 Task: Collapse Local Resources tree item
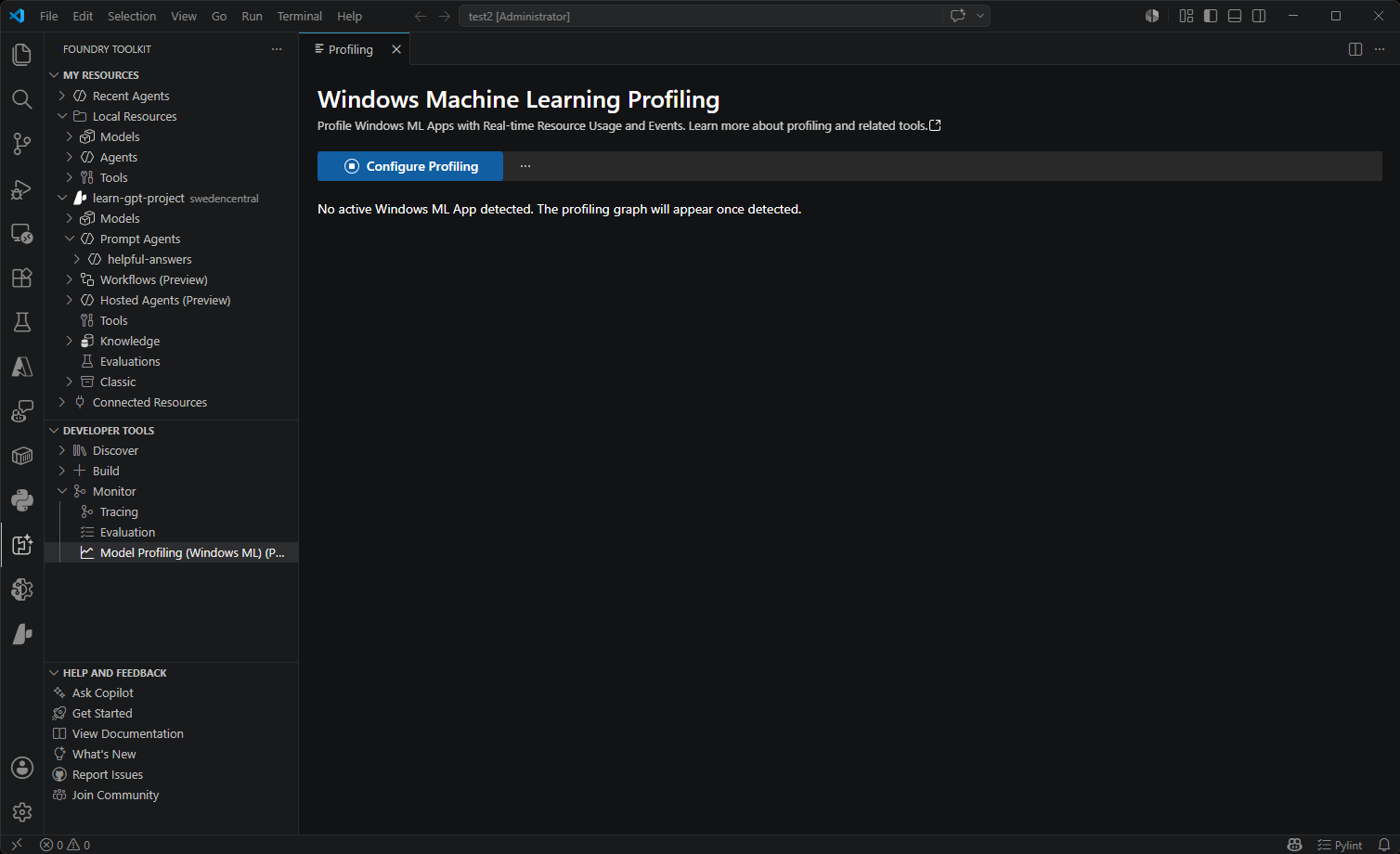coord(62,116)
